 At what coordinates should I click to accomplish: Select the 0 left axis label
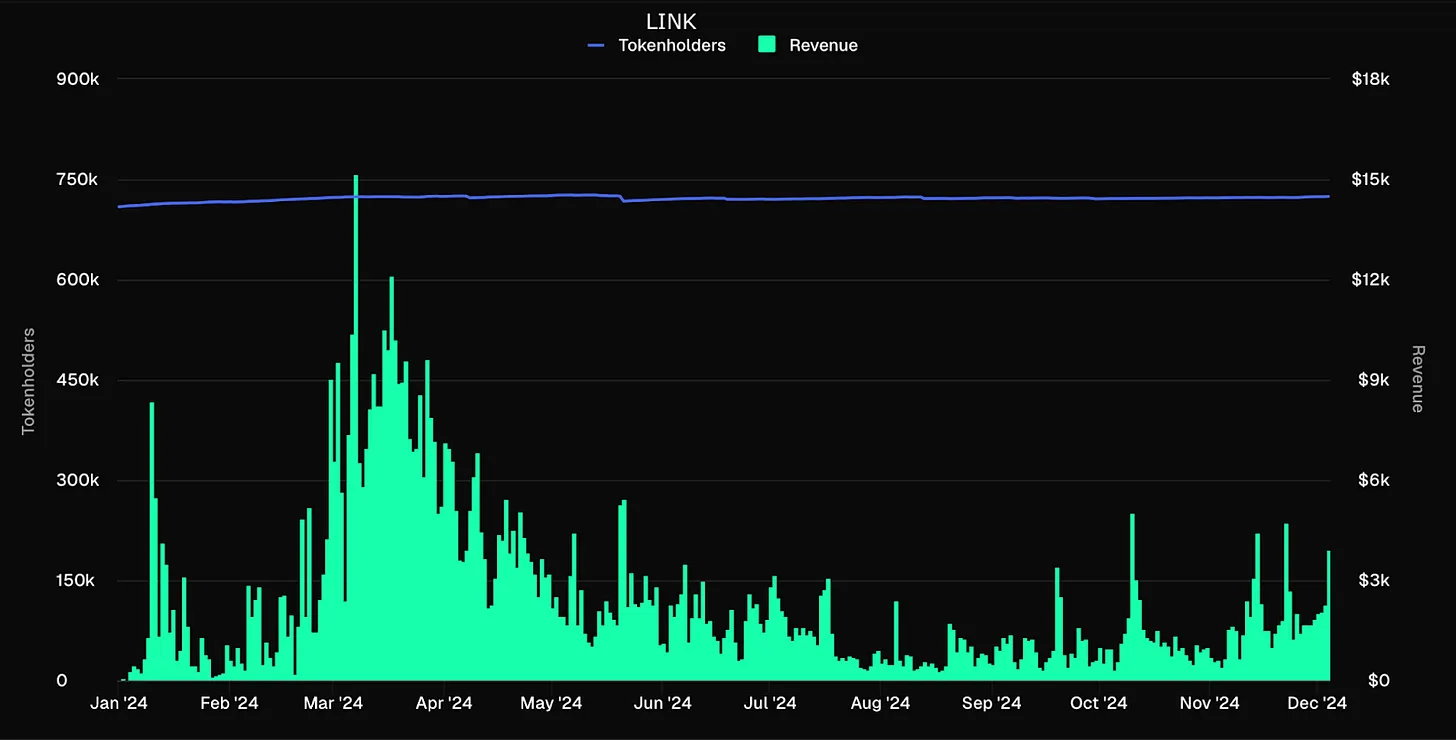[62, 681]
